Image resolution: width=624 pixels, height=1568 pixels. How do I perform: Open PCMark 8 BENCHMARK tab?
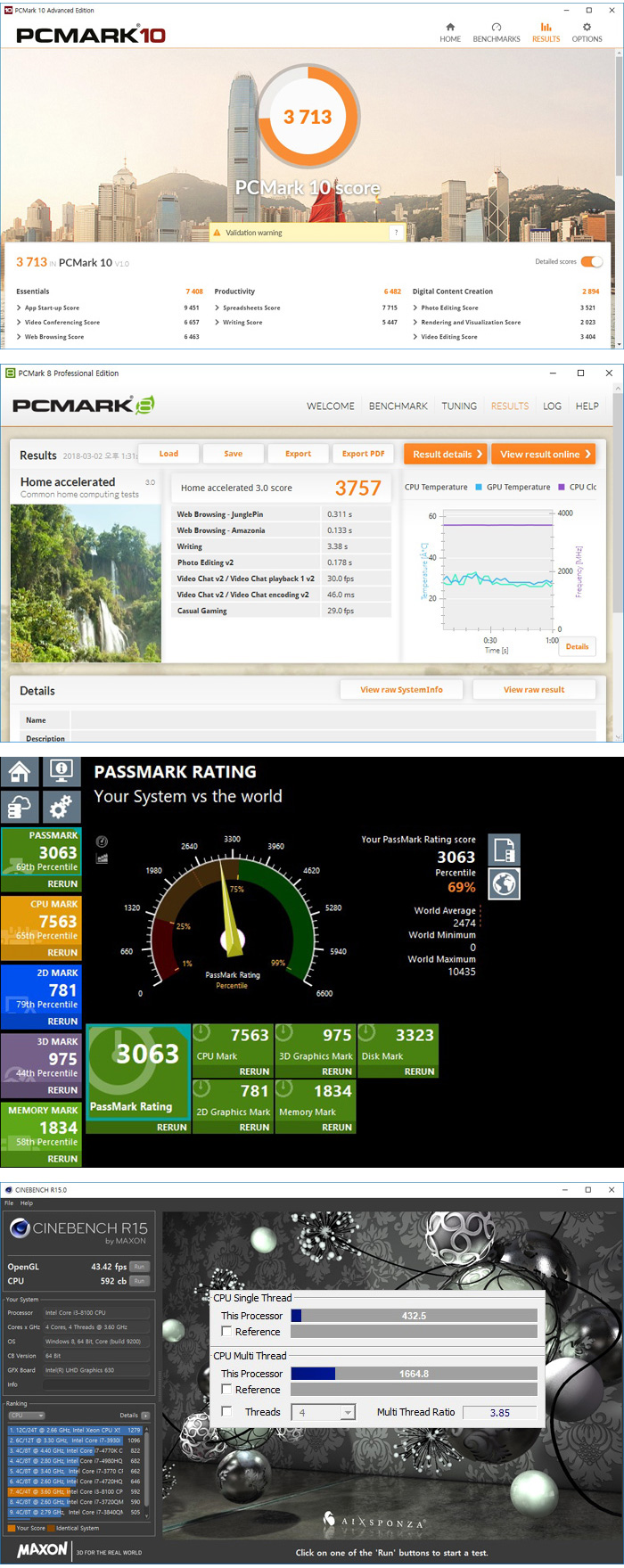click(398, 406)
